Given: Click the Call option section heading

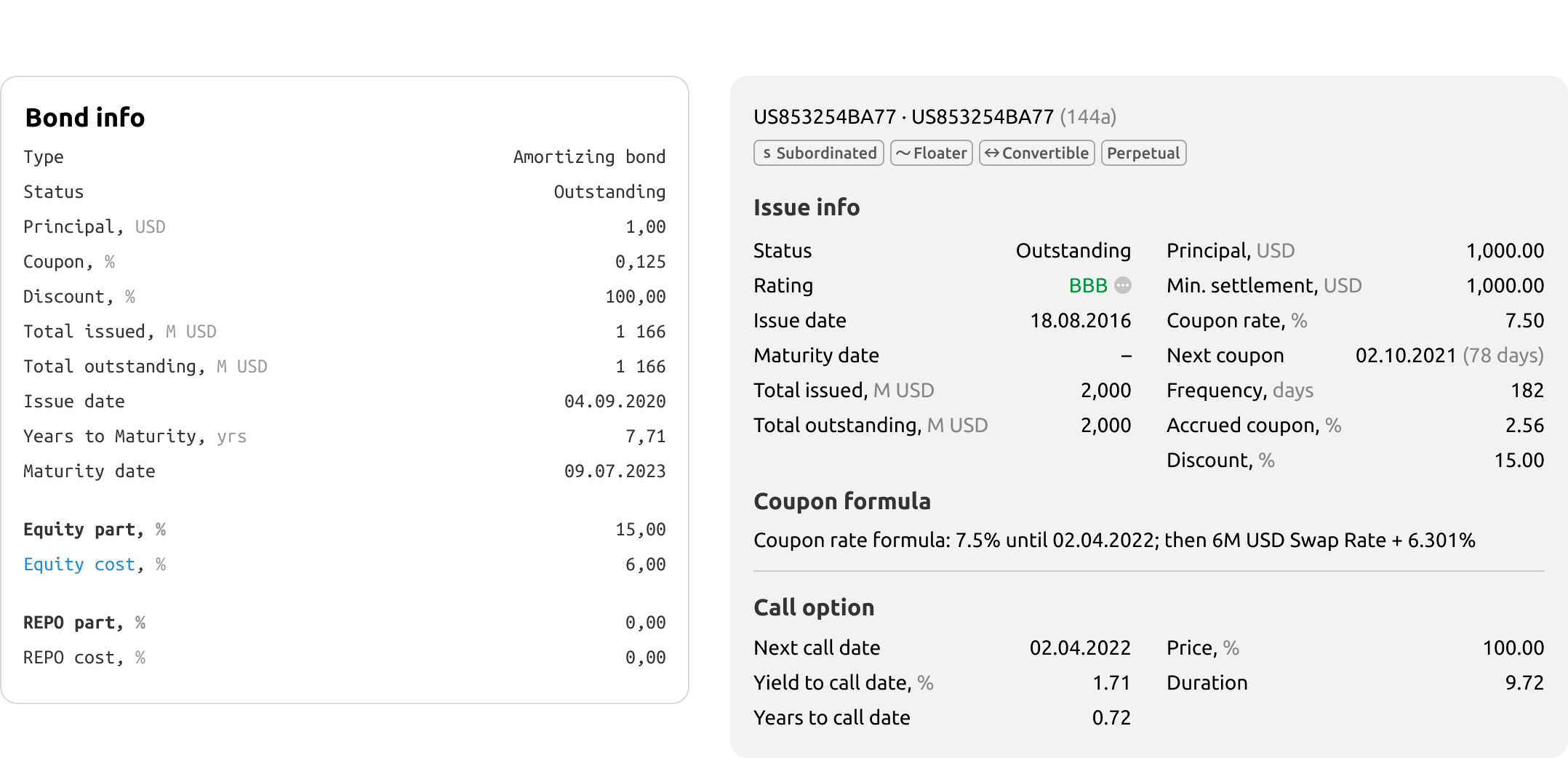Looking at the screenshot, I should tap(814, 607).
